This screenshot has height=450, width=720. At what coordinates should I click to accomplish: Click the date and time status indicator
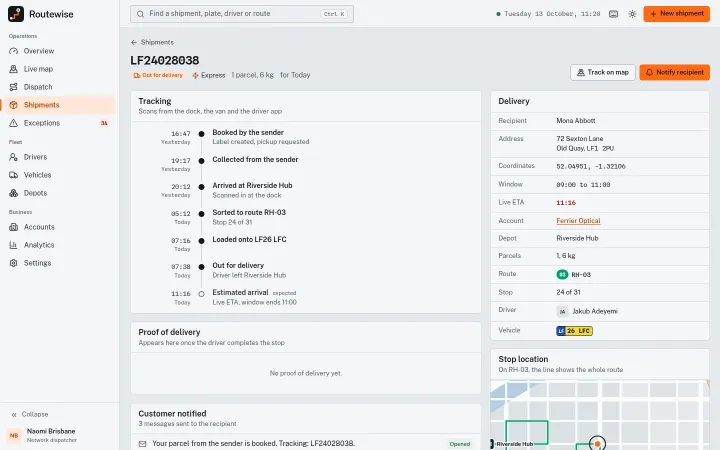548,14
